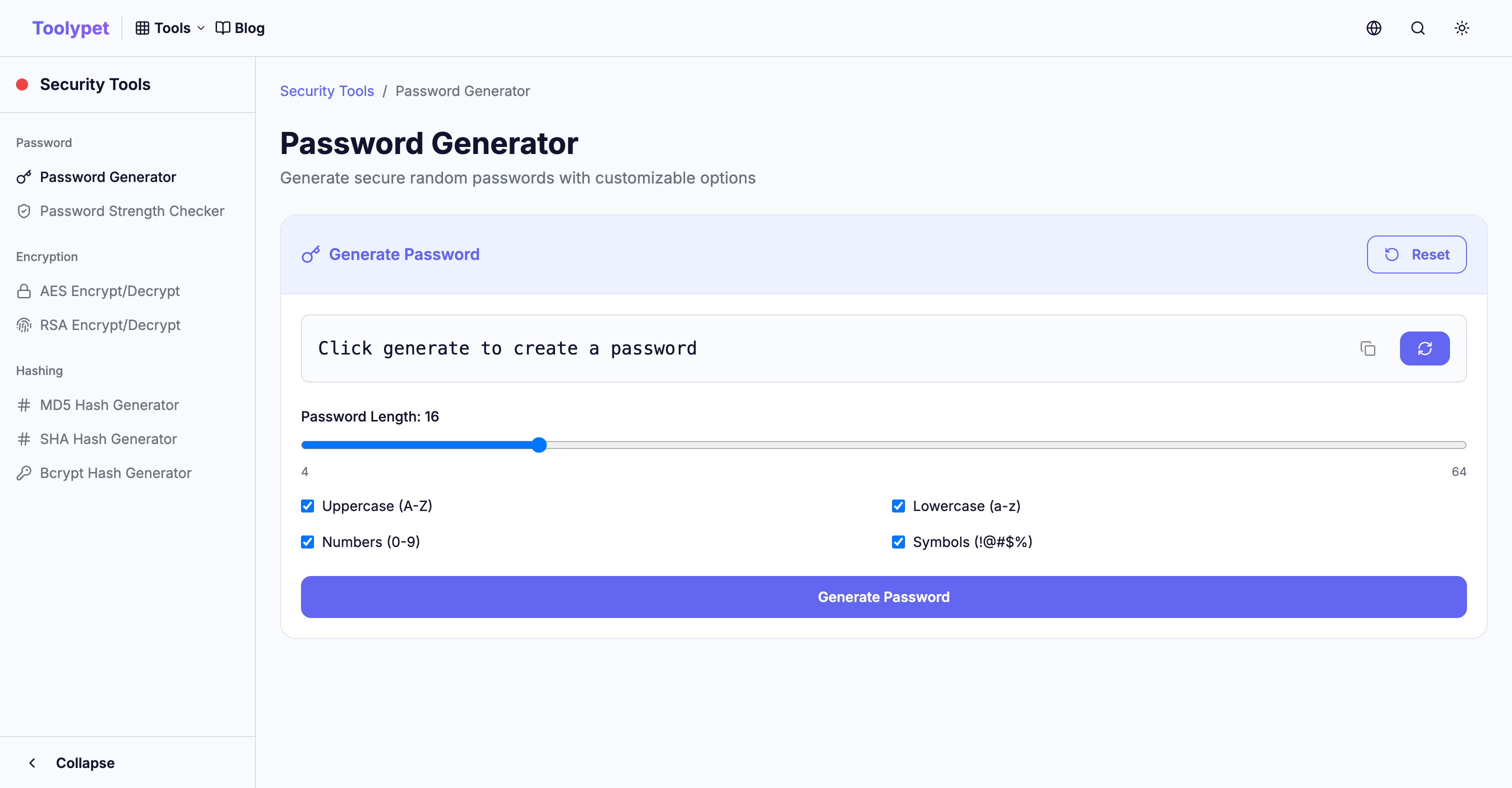Click the copy password icon
This screenshot has width=1512, height=788.
(1367, 348)
